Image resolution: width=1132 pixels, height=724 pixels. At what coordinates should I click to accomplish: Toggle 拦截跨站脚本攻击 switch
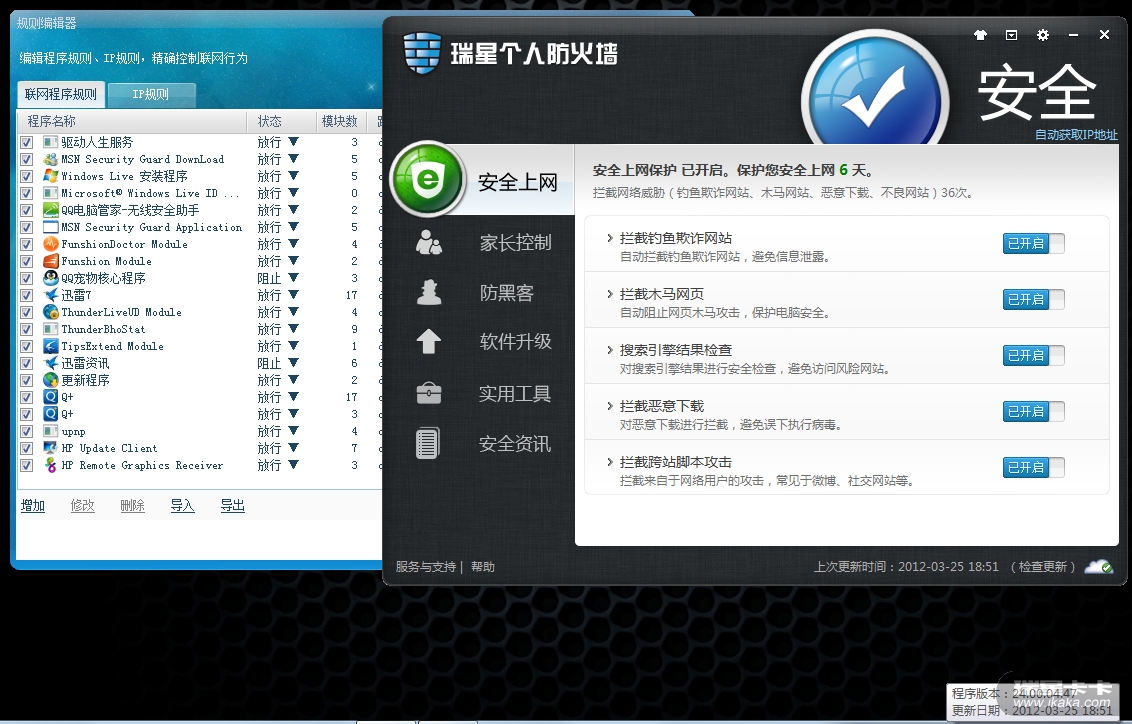click(x=1033, y=467)
